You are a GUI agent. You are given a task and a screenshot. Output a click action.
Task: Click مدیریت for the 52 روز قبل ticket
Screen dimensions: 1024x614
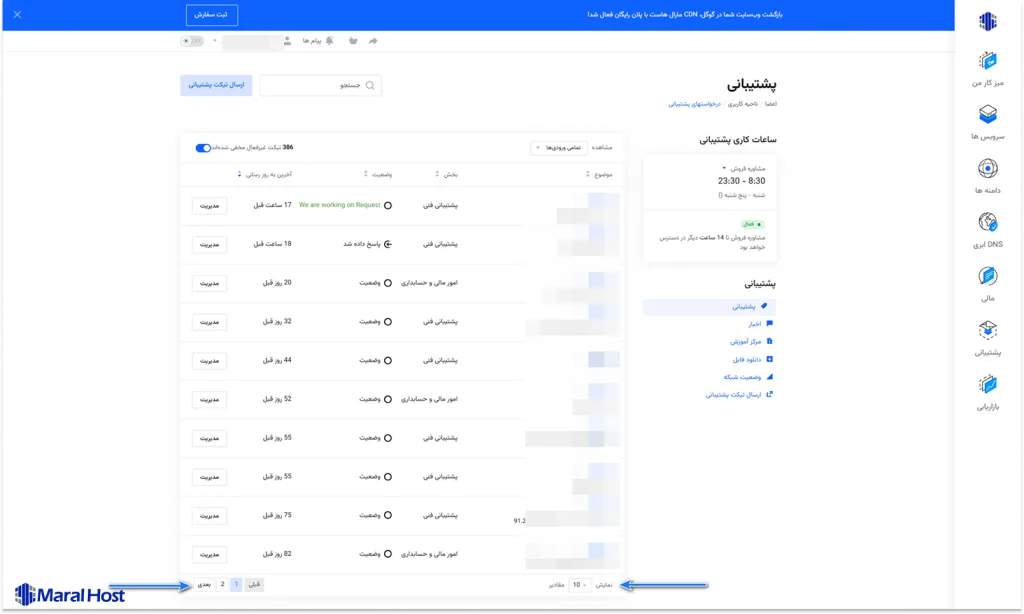[210, 399]
